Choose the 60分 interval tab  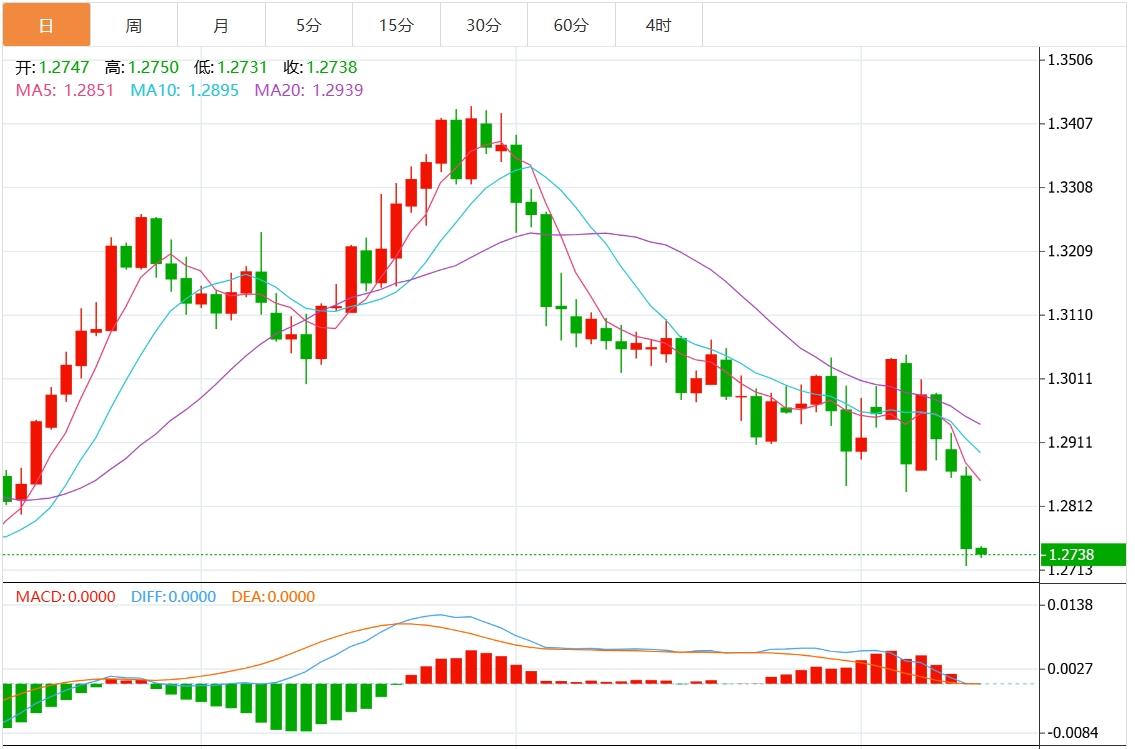click(571, 25)
